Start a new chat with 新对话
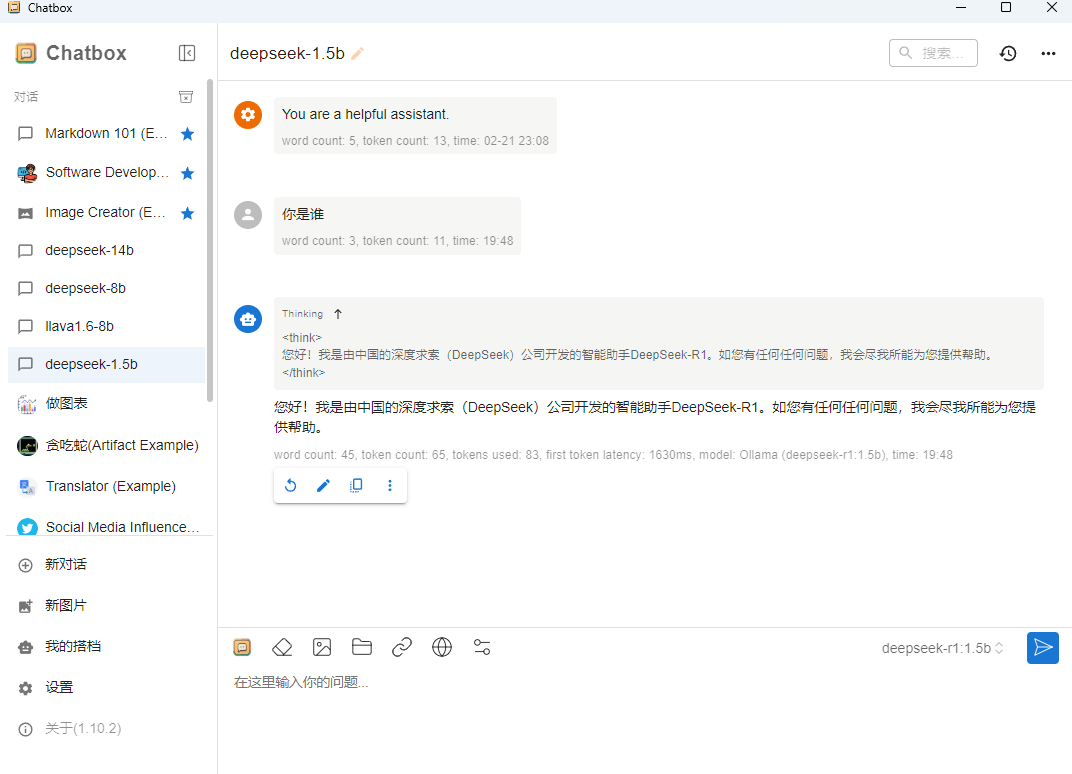The width and height of the screenshot is (1072, 774). click(x=66, y=564)
